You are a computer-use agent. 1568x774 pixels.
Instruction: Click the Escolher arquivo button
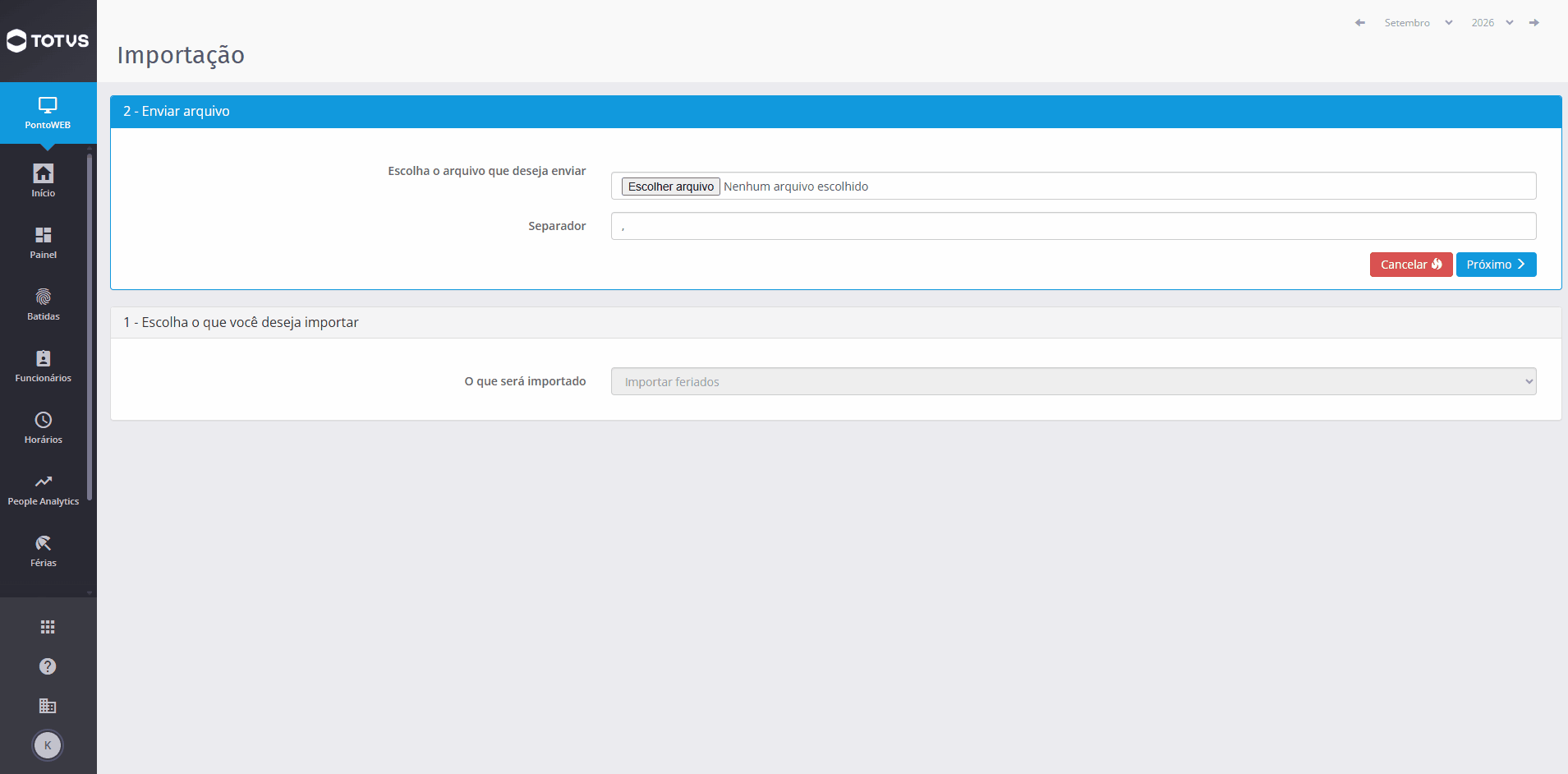coord(671,187)
